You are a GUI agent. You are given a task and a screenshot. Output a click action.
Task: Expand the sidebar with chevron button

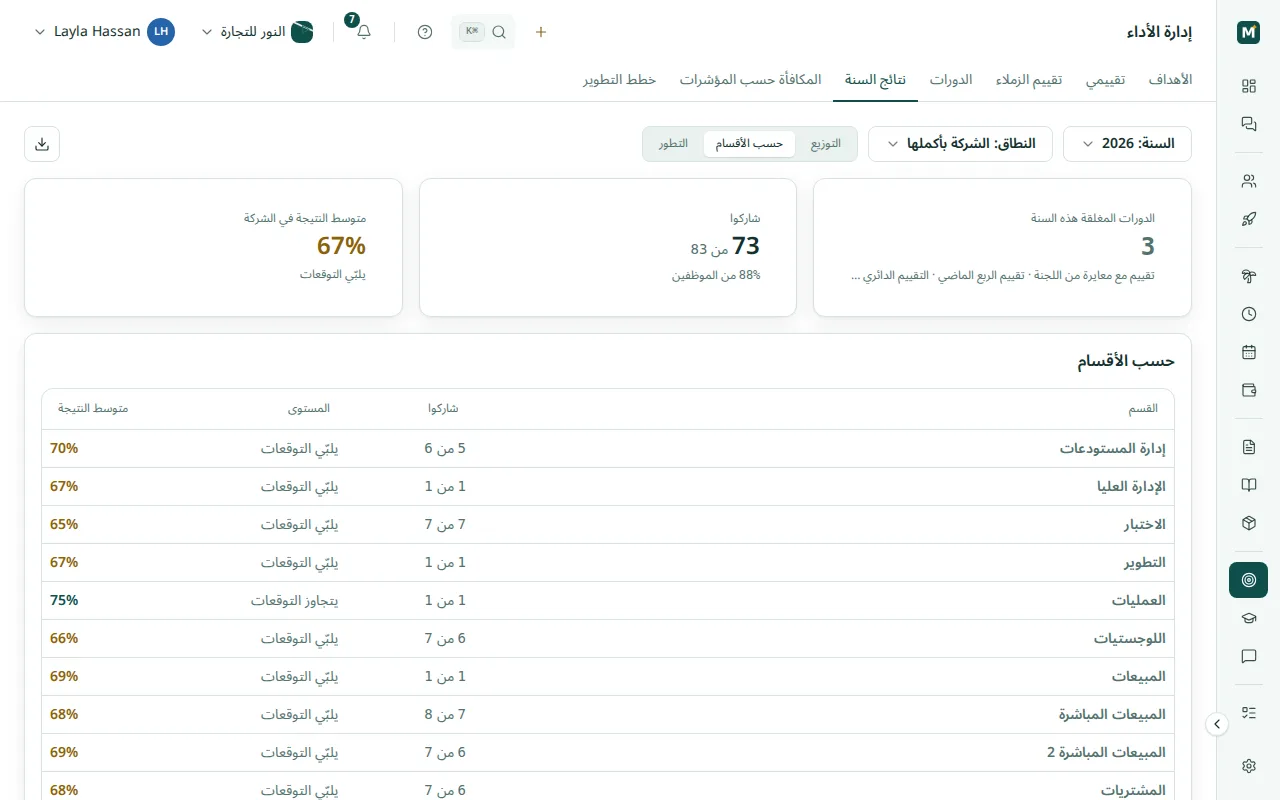1217,724
